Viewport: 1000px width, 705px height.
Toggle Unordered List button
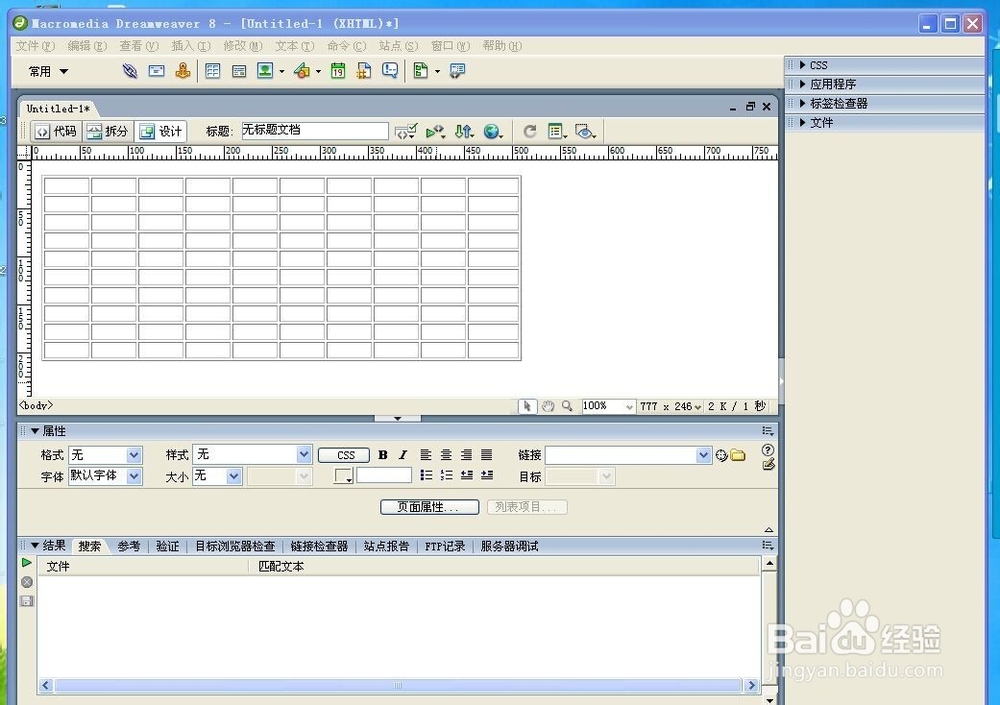[x=427, y=475]
